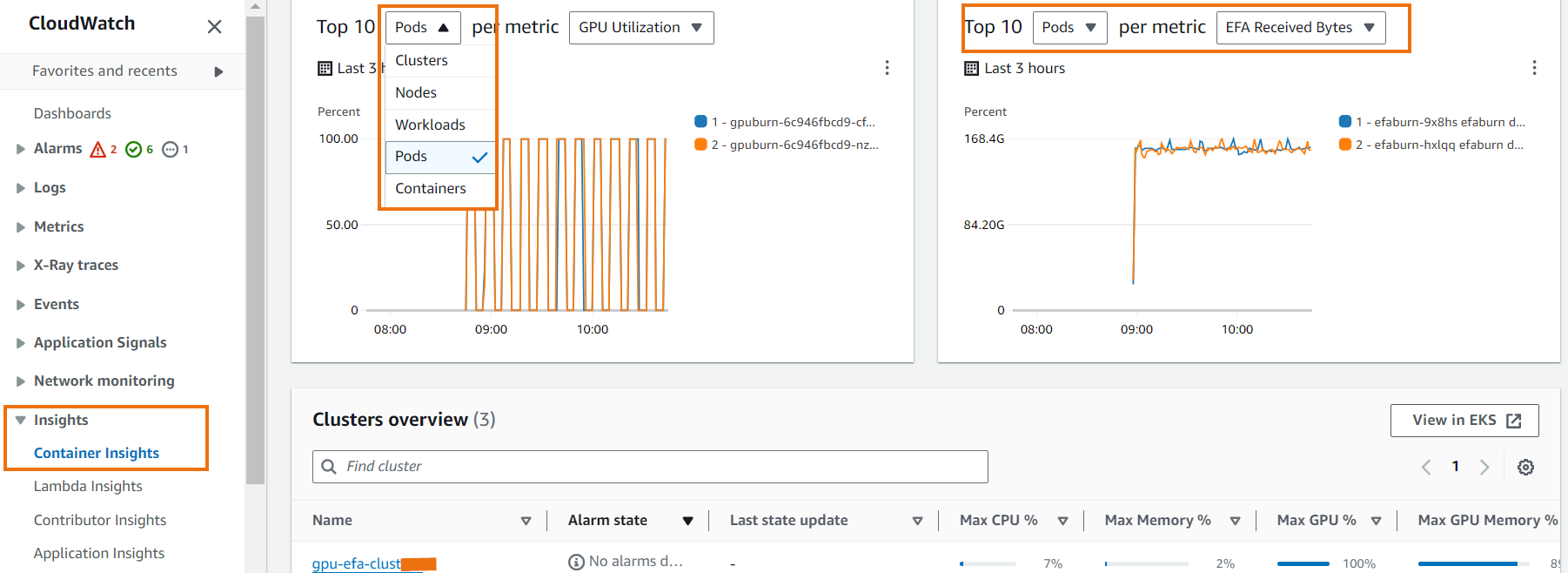Expand Favorites and recents arrow
Screen dimensions: 1568x573
coord(218,71)
